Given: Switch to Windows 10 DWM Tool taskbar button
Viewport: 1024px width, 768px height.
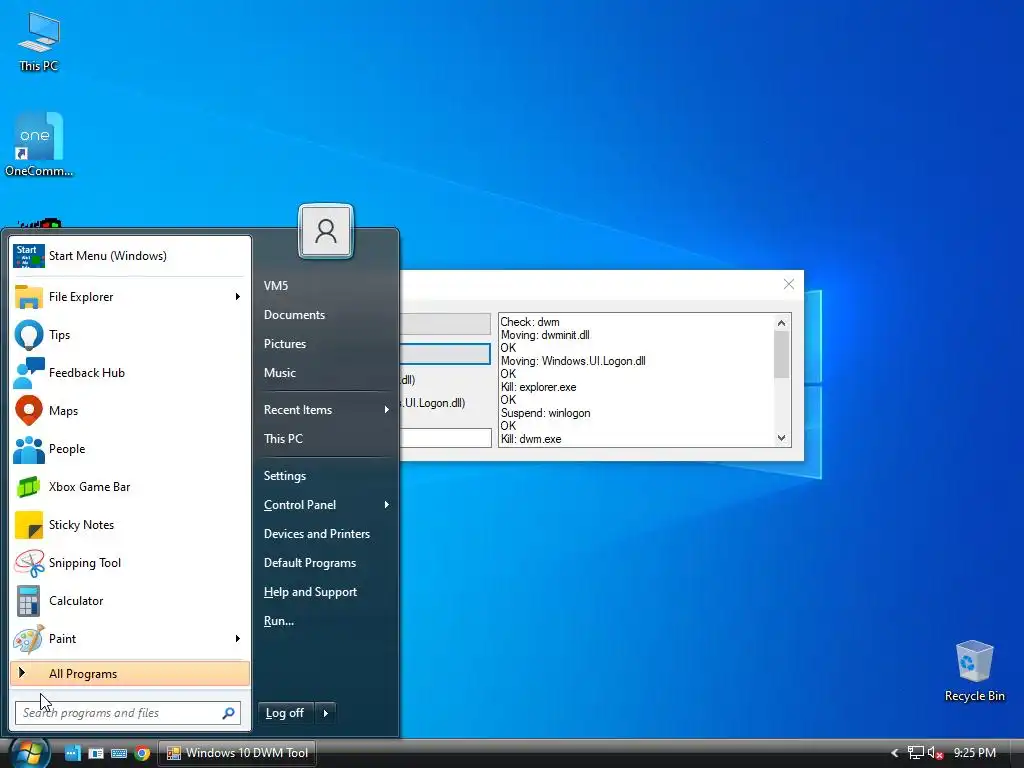Looking at the screenshot, I should [238, 753].
